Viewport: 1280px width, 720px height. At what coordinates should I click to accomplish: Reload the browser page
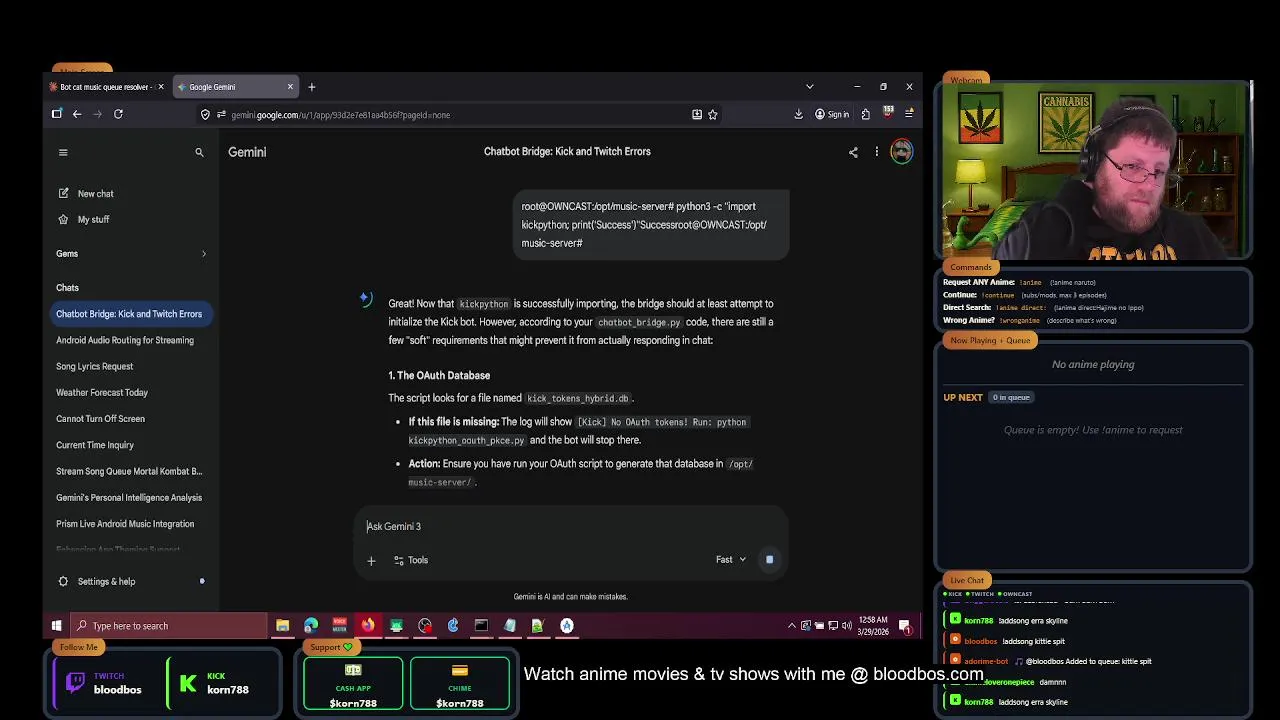[x=118, y=114]
